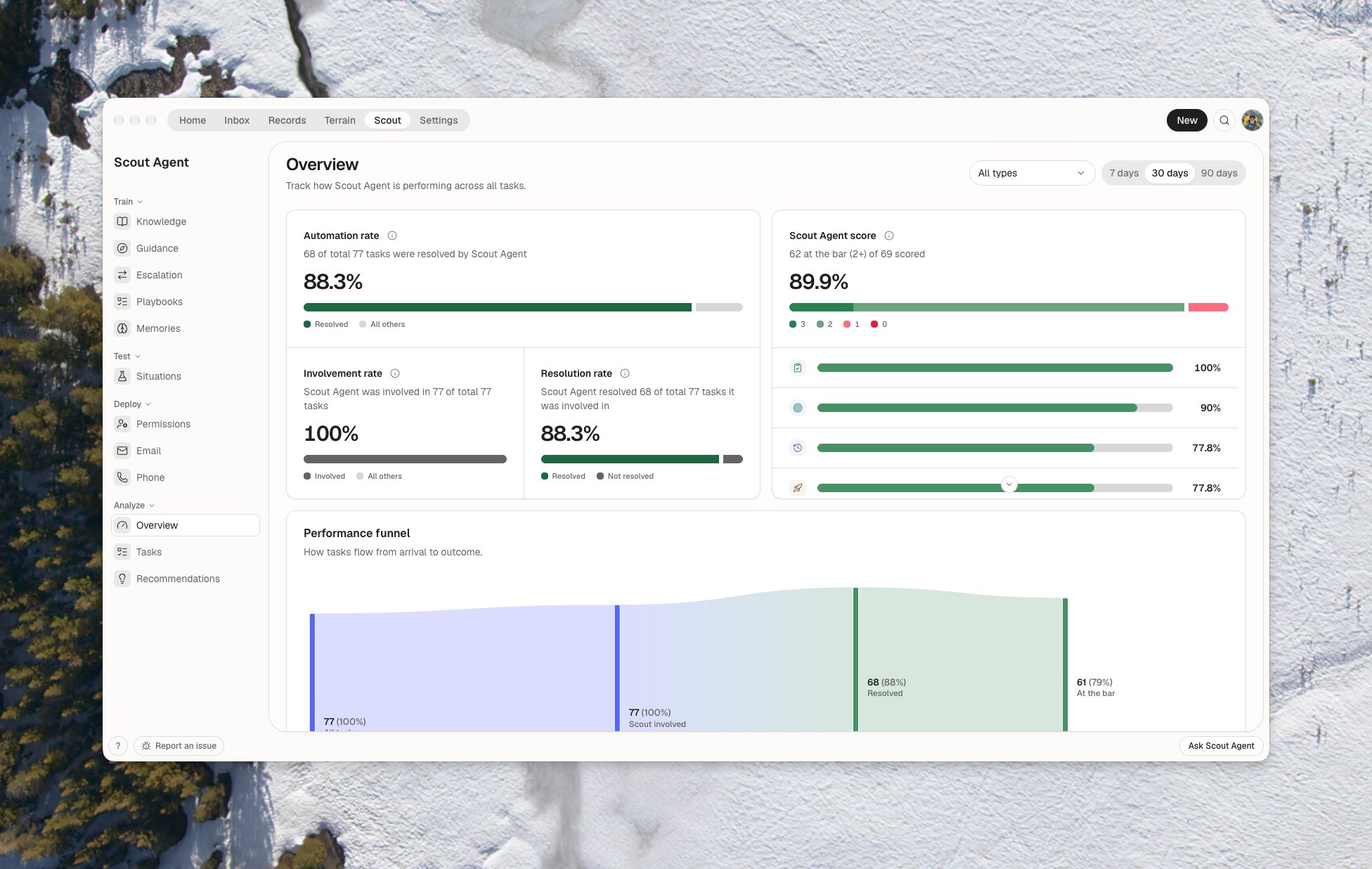Open the search magnifier icon
Image resolution: width=1372 pixels, height=869 pixels.
(x=1224, y=120)
